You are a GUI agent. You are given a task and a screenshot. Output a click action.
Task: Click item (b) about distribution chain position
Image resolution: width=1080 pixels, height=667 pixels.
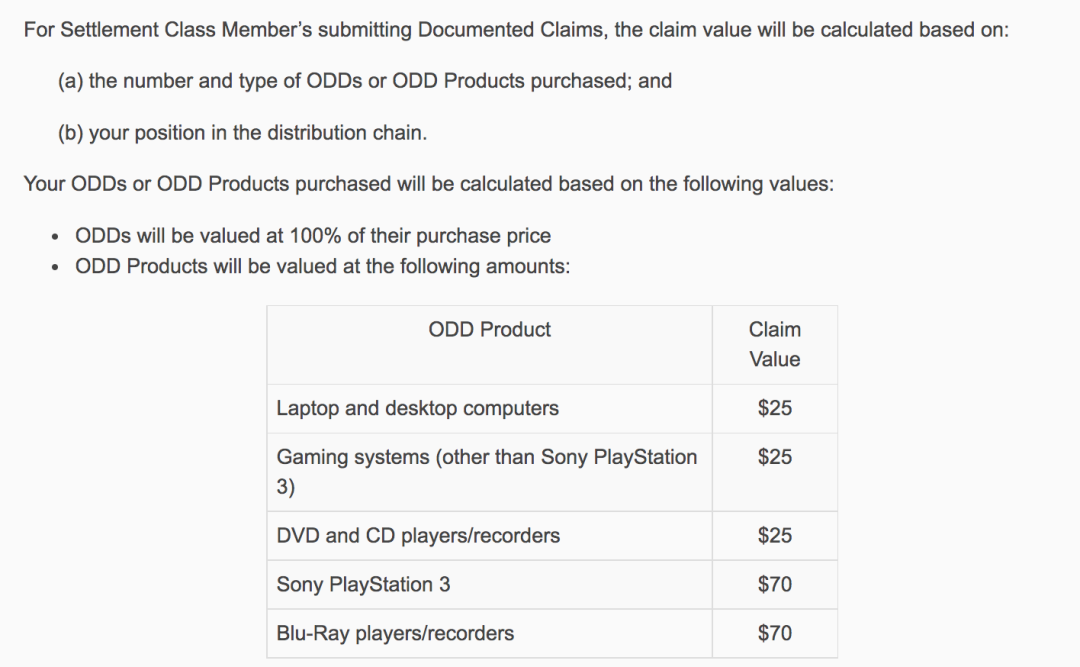242,132
